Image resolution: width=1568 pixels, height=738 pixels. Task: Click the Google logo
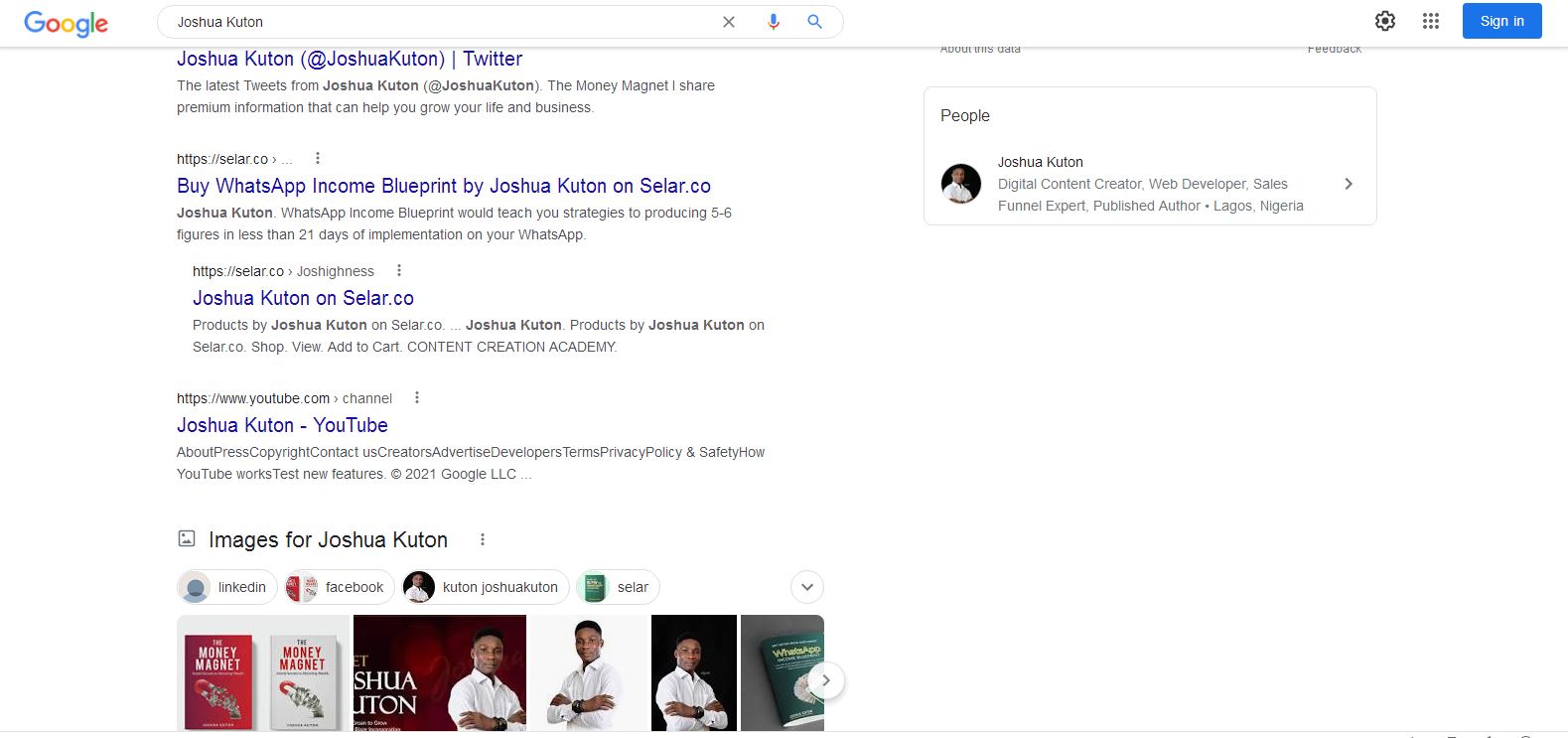tap(66, 23)
